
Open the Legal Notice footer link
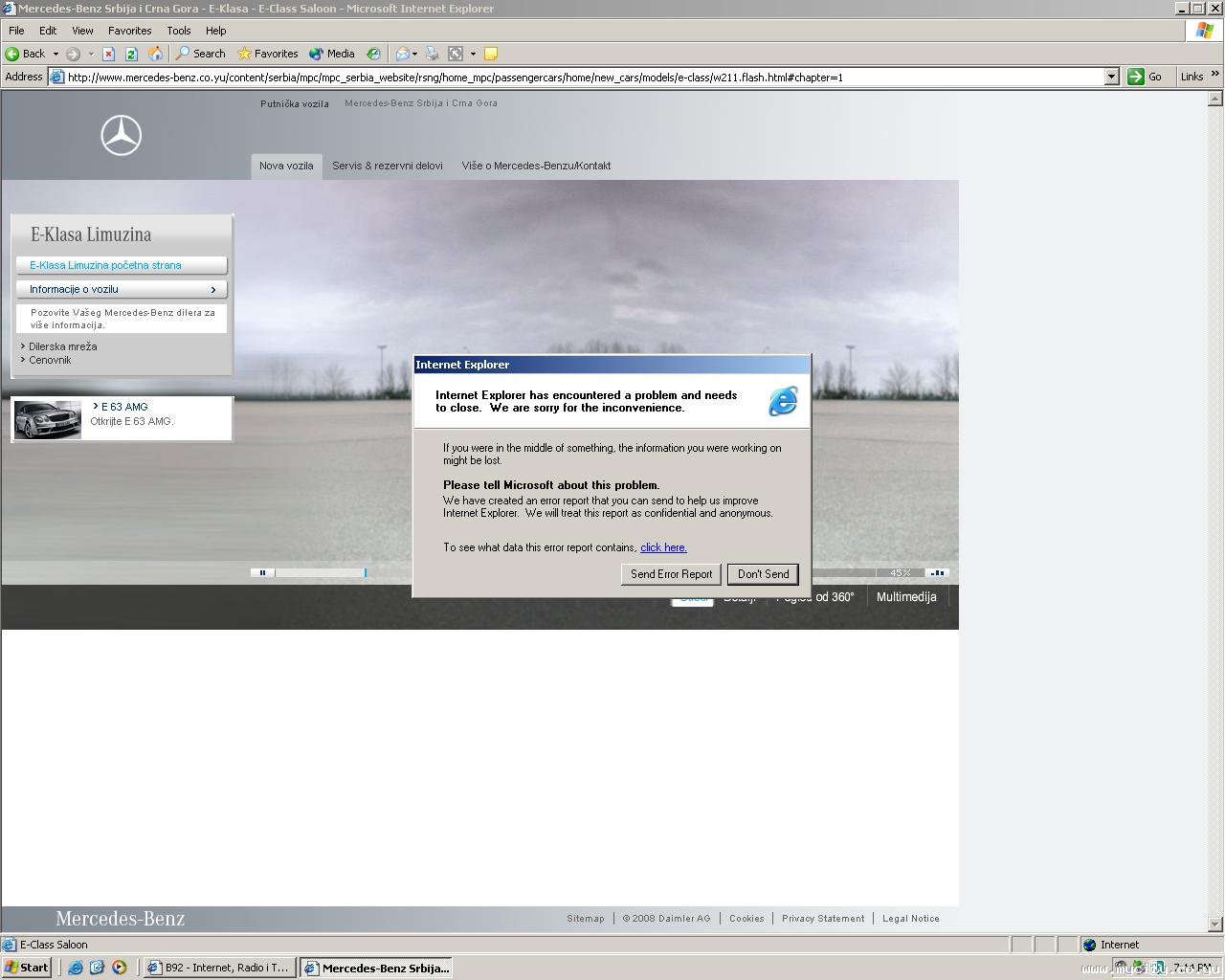coord(911,919)
